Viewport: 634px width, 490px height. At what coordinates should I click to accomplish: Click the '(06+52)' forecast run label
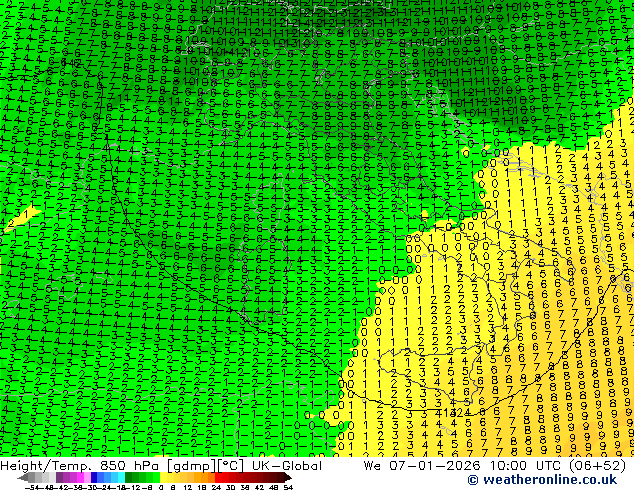click(598, 466)
